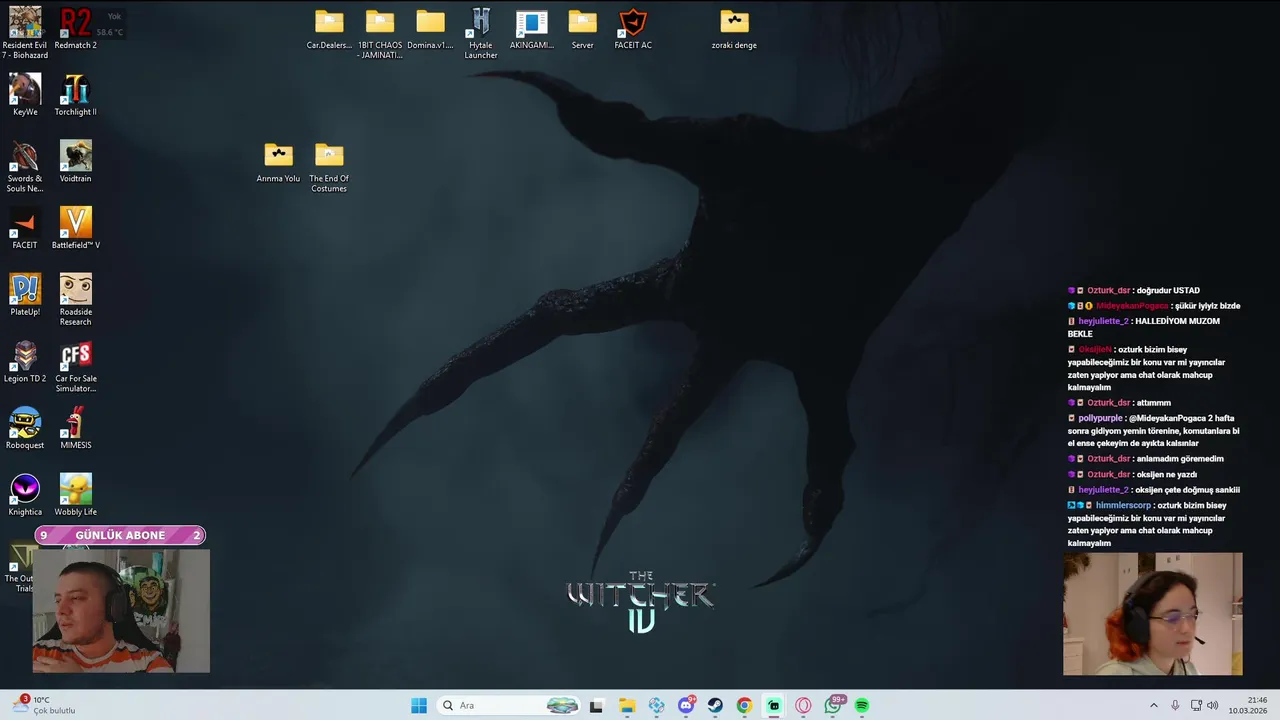The image size is (1280, 720).
Task: Click the Hytale Launcher shortcut
Action: coord(481,34)
